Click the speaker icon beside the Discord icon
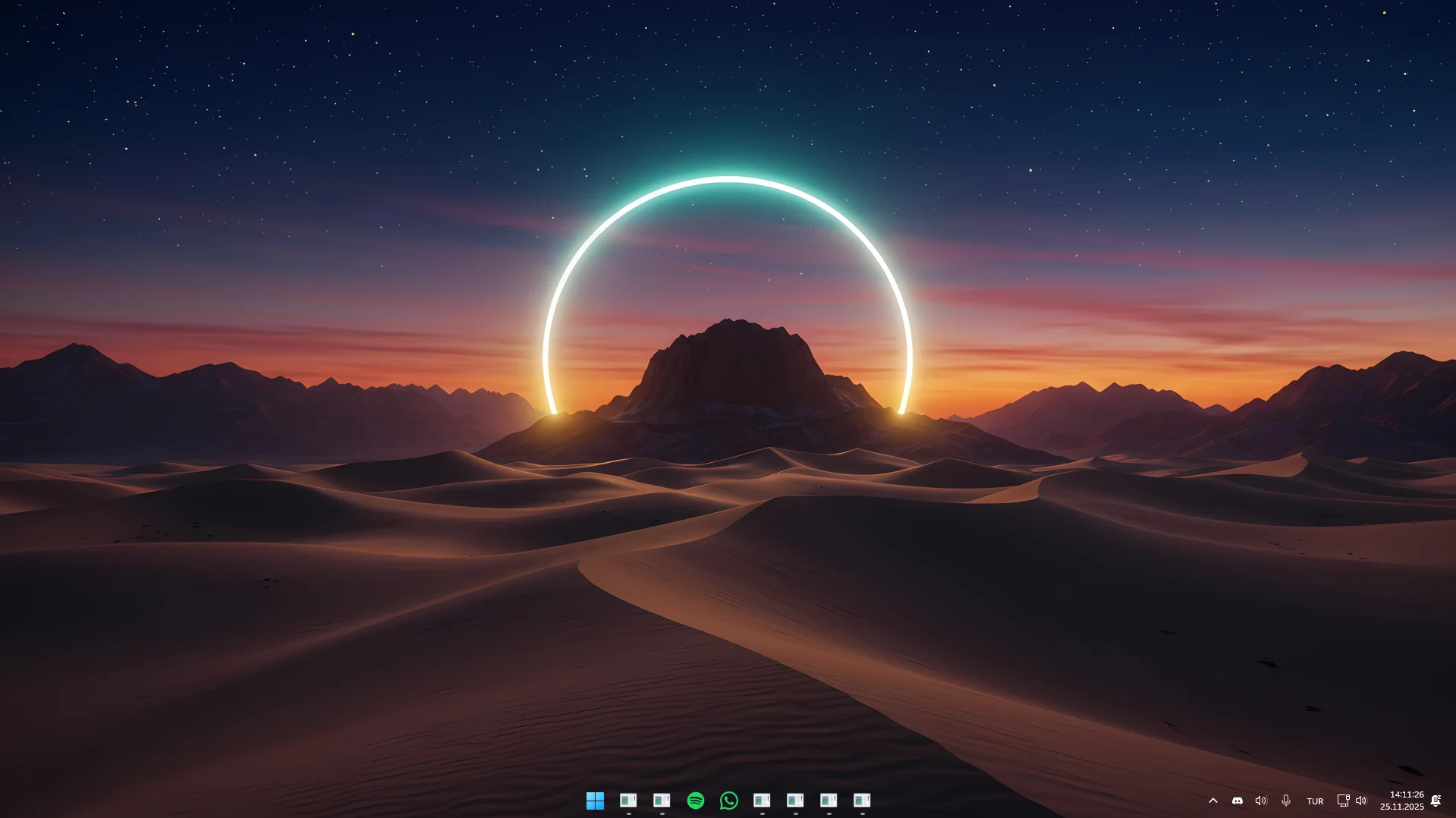 tap(1261, 801)
